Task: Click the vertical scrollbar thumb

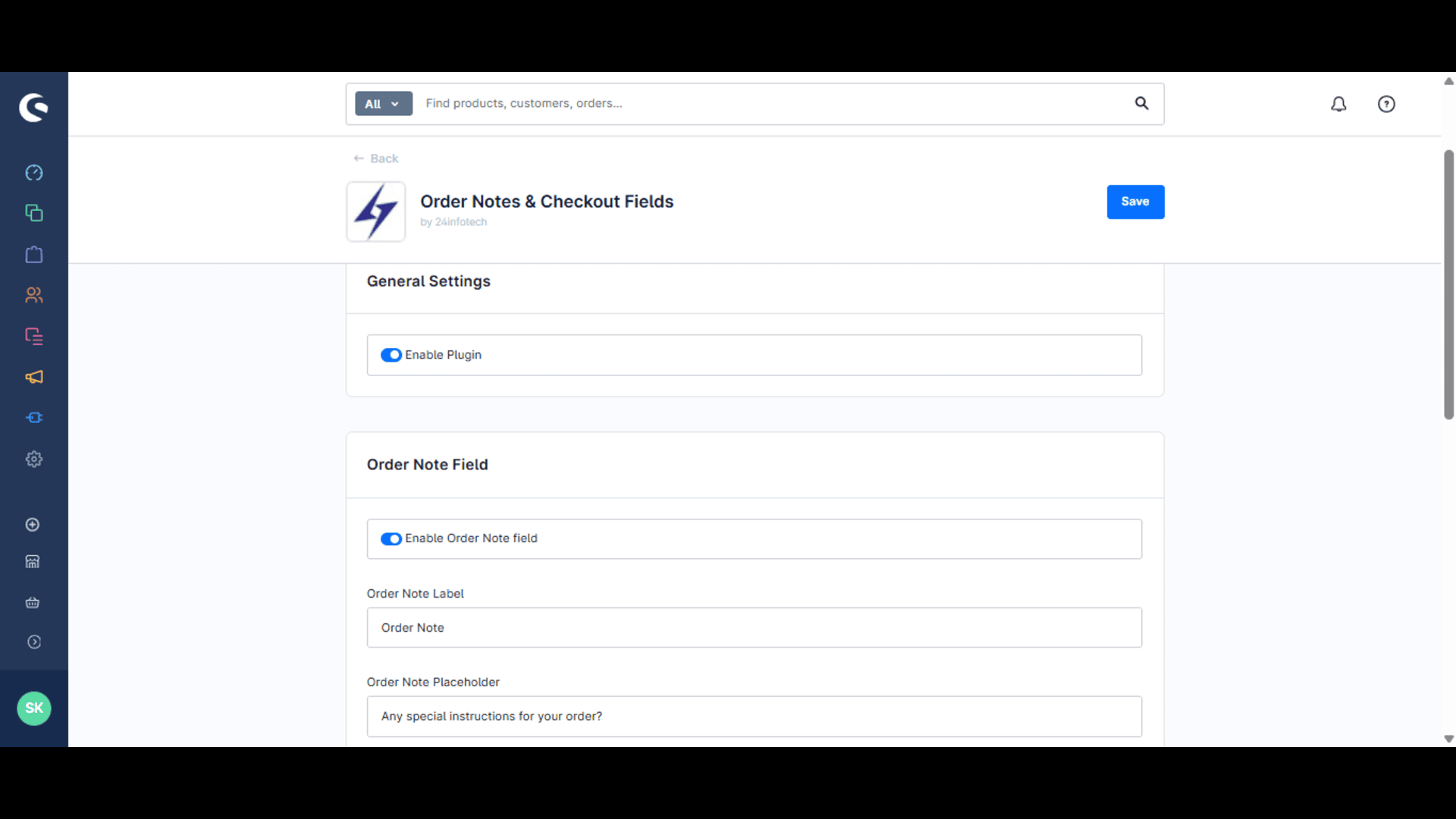Action: point(1448,284)
